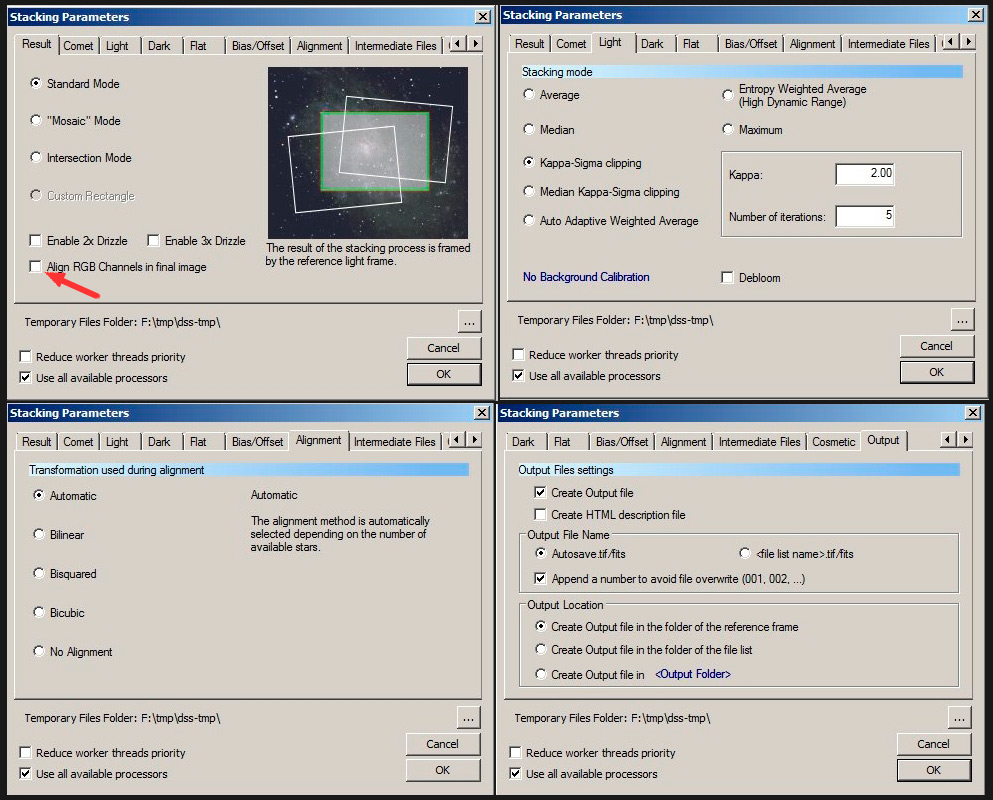Open the Cosmetic tab
This screenshot has height=800, width=993.
click(x=833, y=442)
